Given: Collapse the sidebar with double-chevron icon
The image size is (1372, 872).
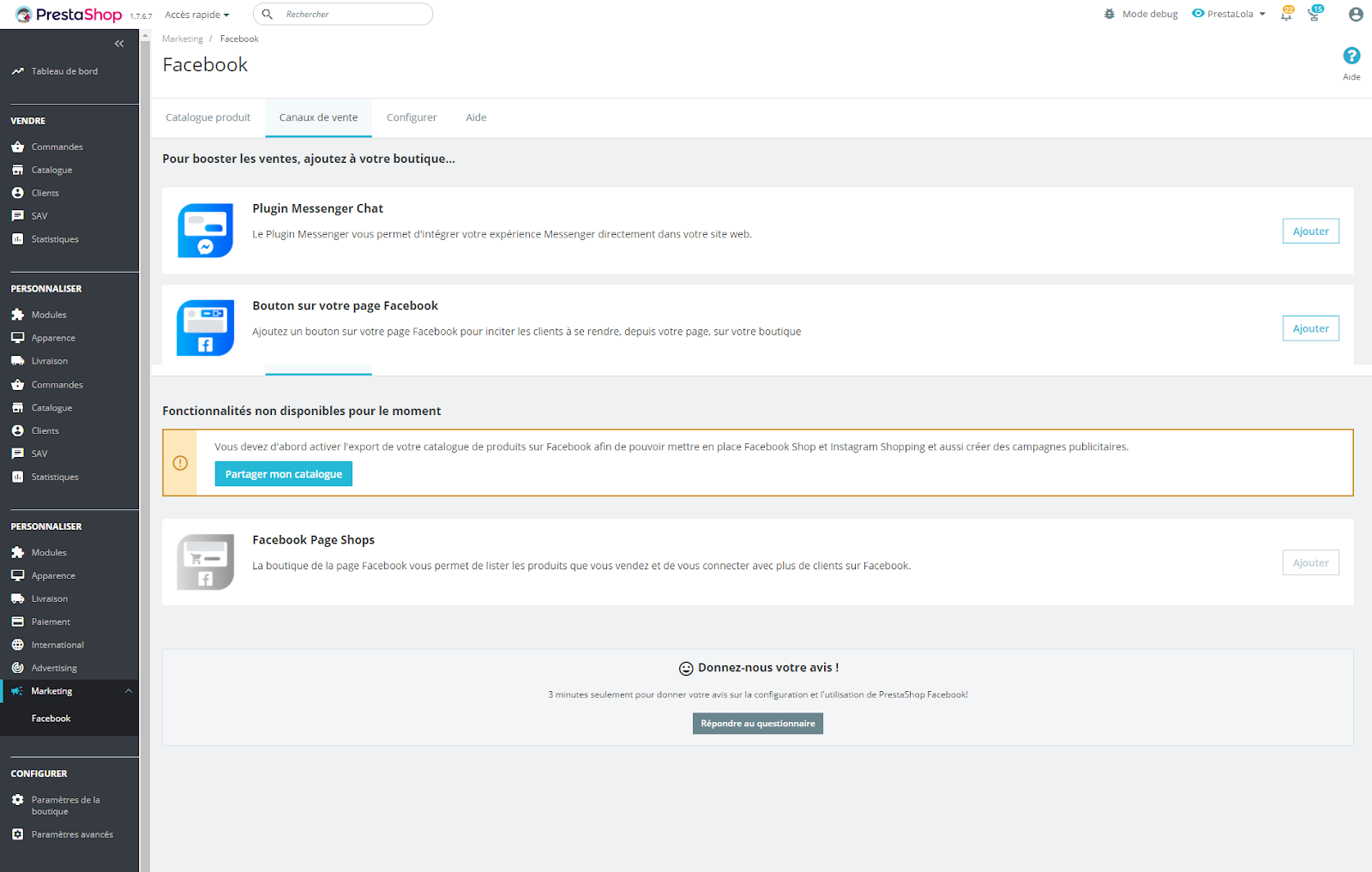Looking at the screenshot, I should click(119, 44).
